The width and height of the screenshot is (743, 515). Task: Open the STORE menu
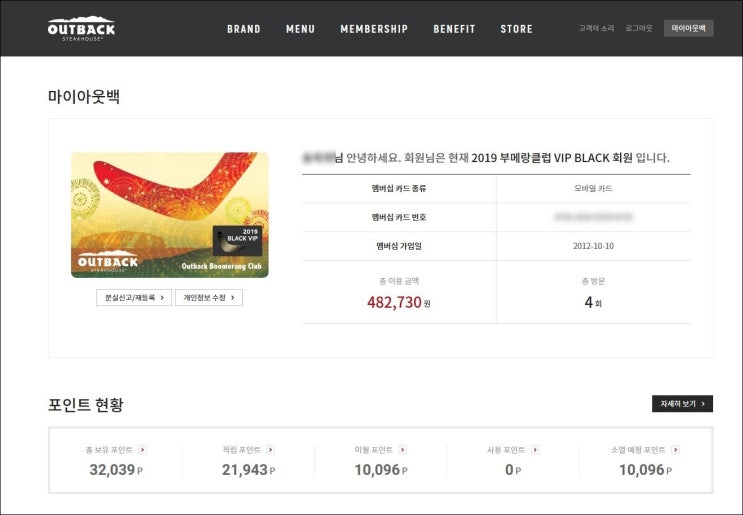point(516,29)
